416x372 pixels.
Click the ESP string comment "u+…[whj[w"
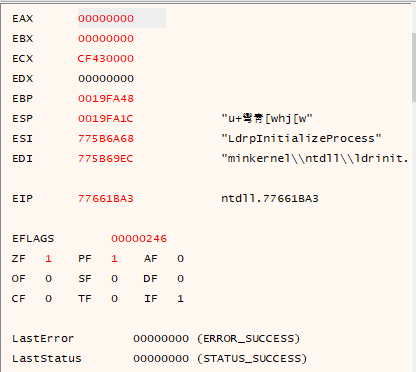267,118
